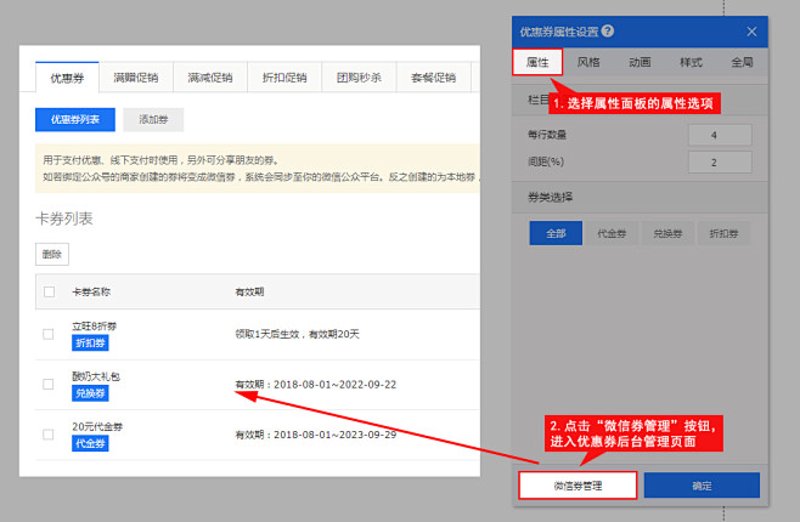Switch to the 动画 tab
The width and height of the screenshot is (800, 522).
639,62
